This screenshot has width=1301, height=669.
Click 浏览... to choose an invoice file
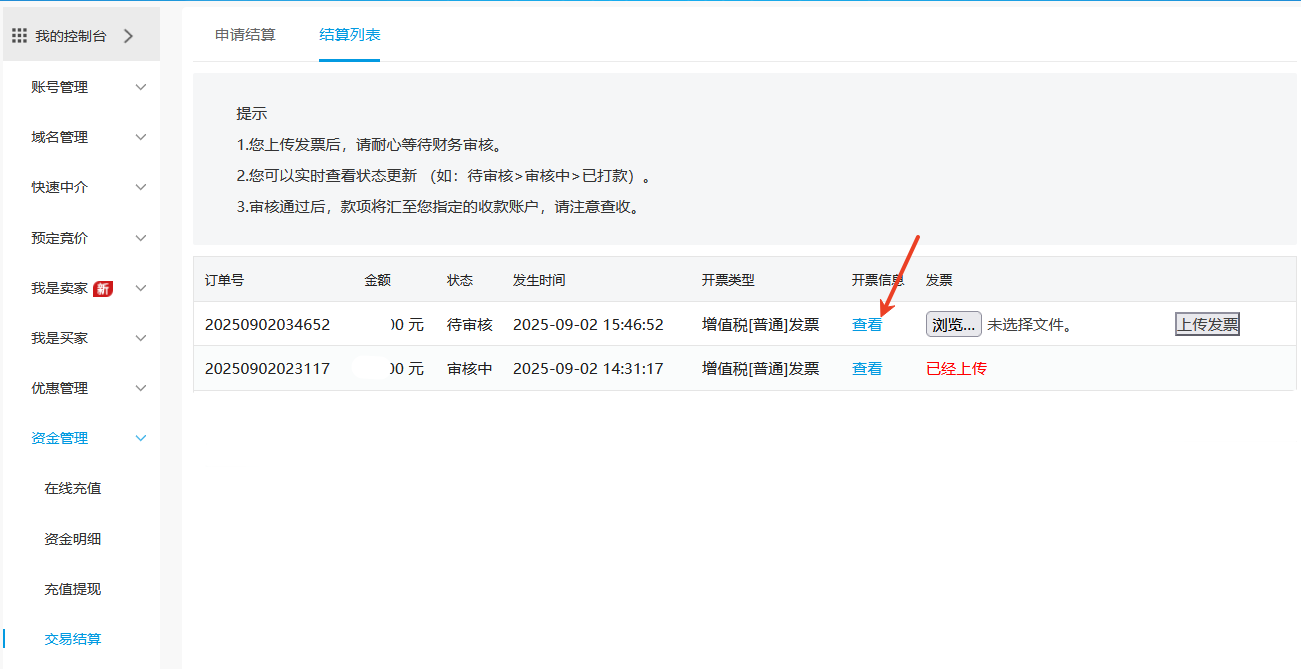pyautogui.click(x=953, y=325)
